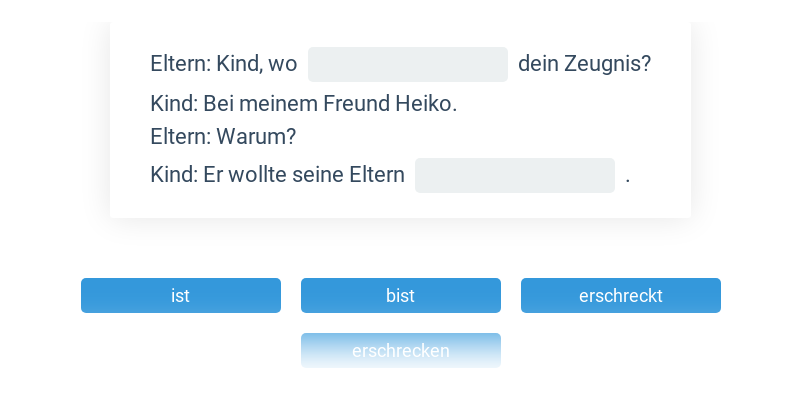Click the line 'Kind: Bei meinem Freund Heiko.'
Screen dimensions: 800x400
point(303,104)
